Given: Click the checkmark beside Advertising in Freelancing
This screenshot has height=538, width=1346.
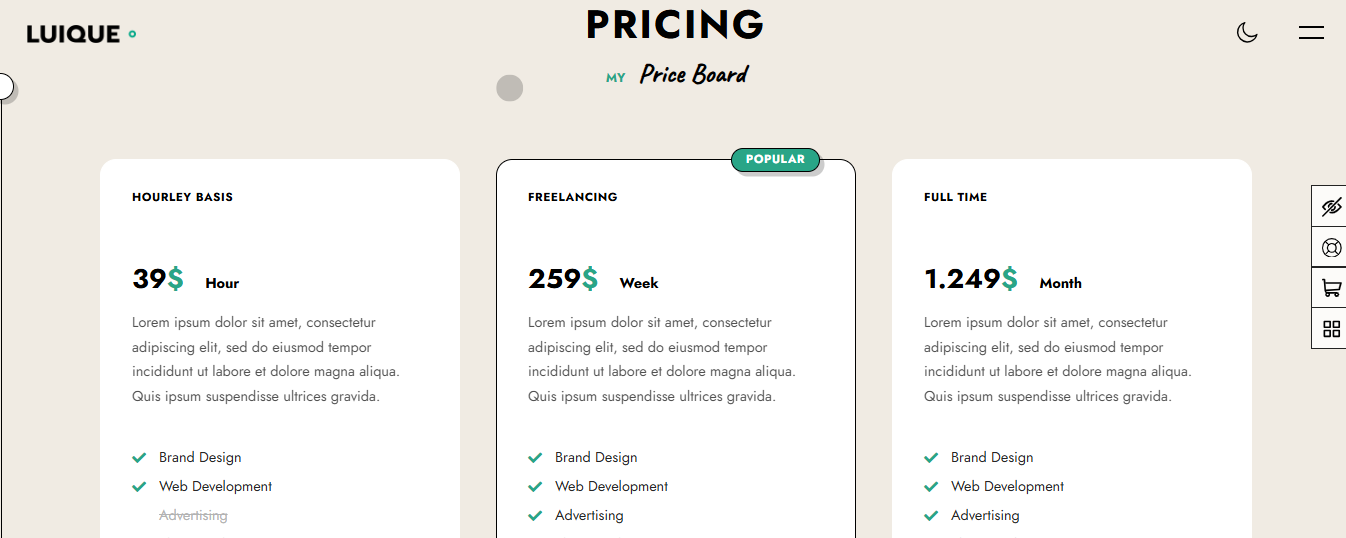Looking at the screenshot, I should coord(535,516).
